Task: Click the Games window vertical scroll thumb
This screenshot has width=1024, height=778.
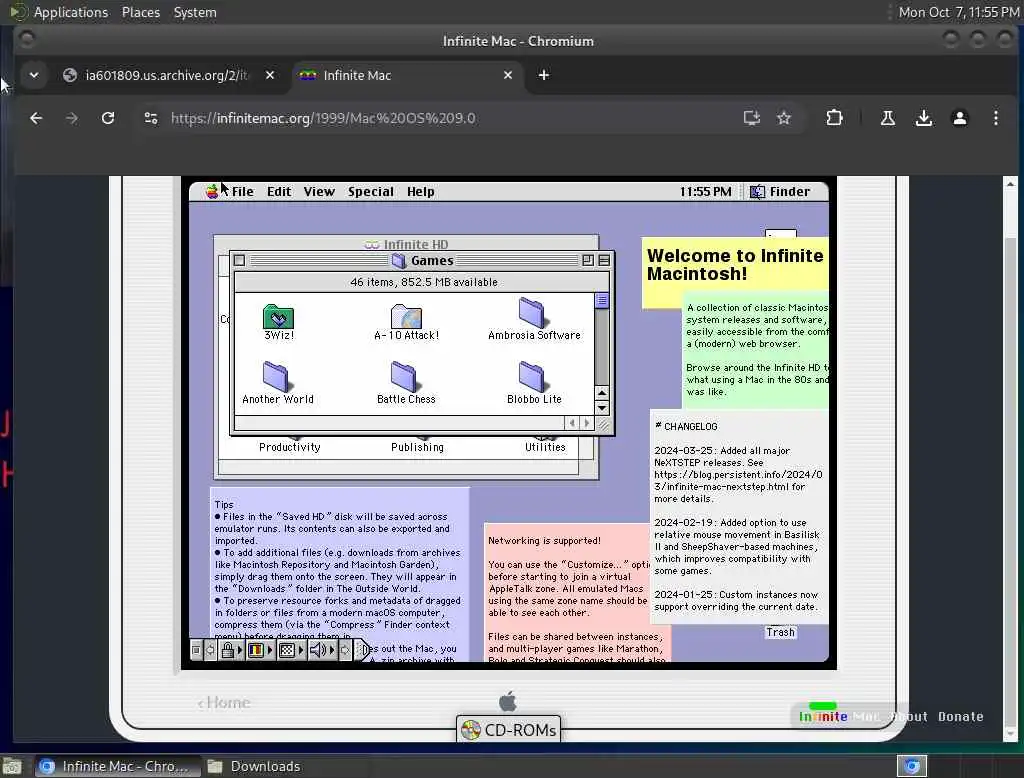Action: 602,300
